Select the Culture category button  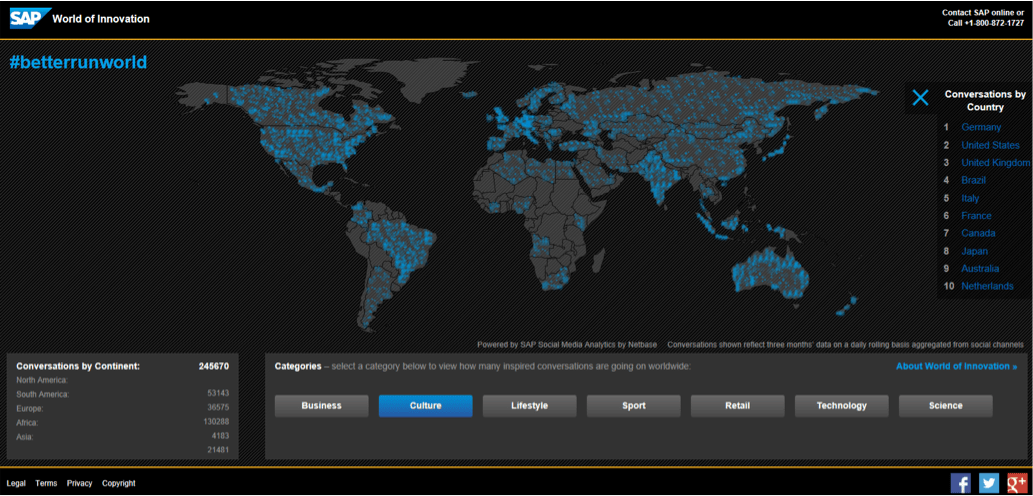[426, 406]
